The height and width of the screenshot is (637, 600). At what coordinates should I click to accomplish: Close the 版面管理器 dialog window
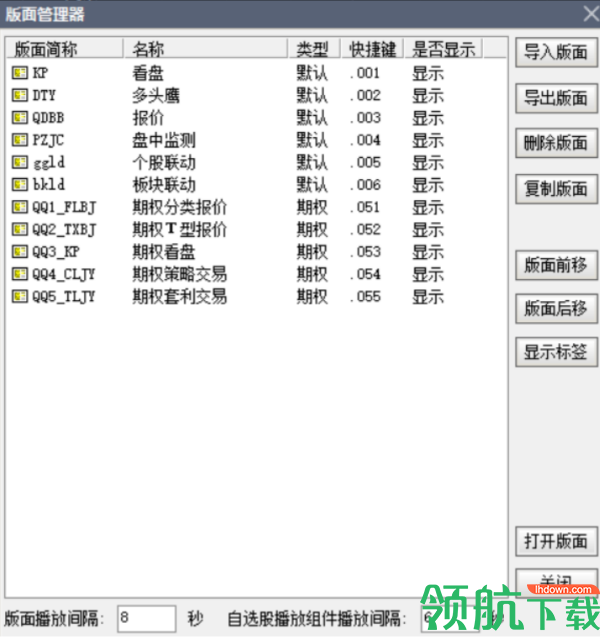[591, 14]
